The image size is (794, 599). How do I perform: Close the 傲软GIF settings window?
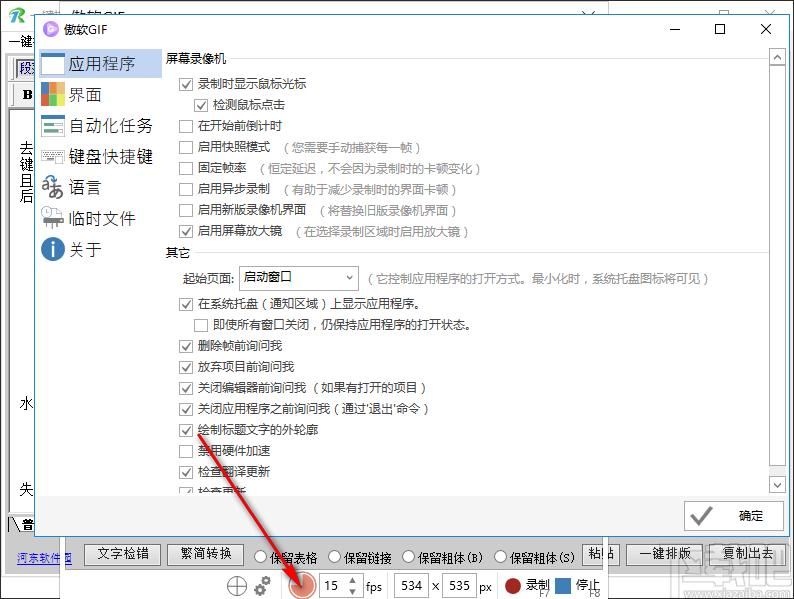click(766, 29)
